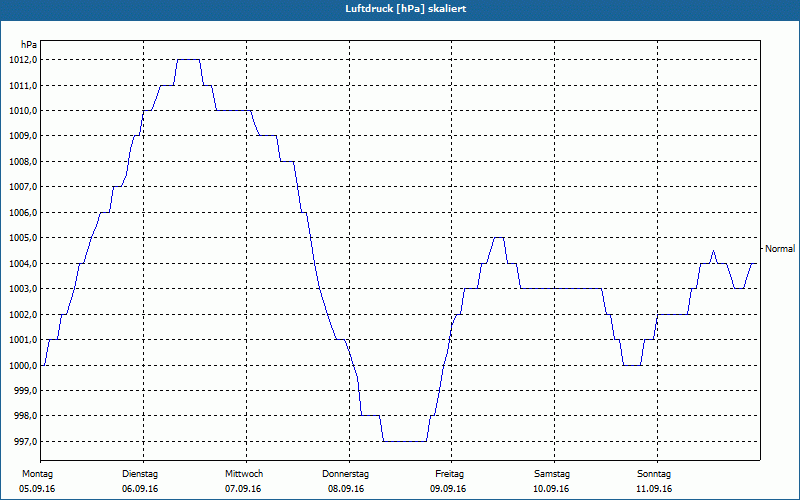Click the 1006,0 axis value

point(23,212)
